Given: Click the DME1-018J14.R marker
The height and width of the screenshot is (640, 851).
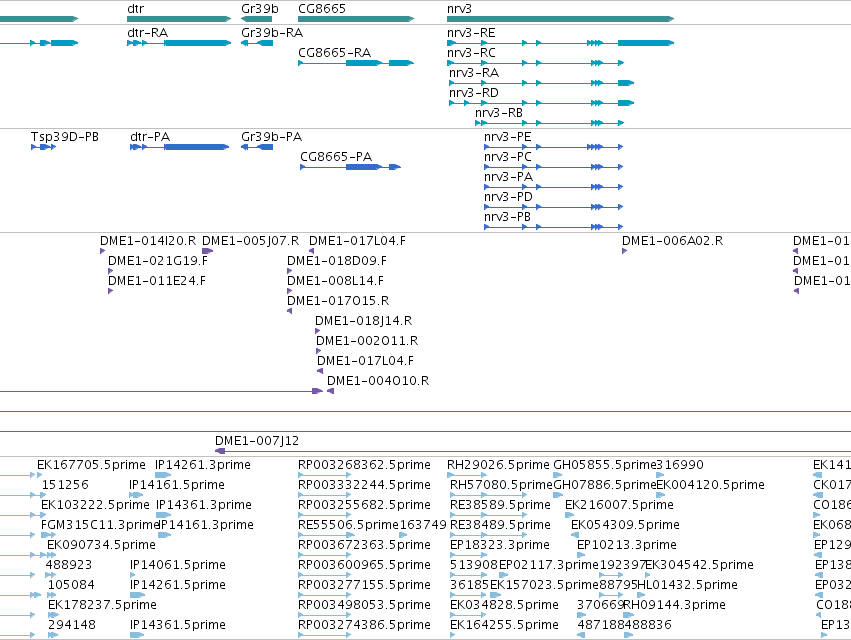Looking at the screenshot, I should (318, 331).
